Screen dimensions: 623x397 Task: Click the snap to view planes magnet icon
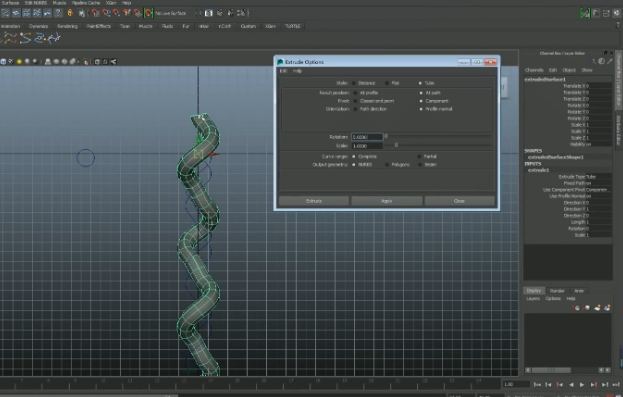click(137, 13)
